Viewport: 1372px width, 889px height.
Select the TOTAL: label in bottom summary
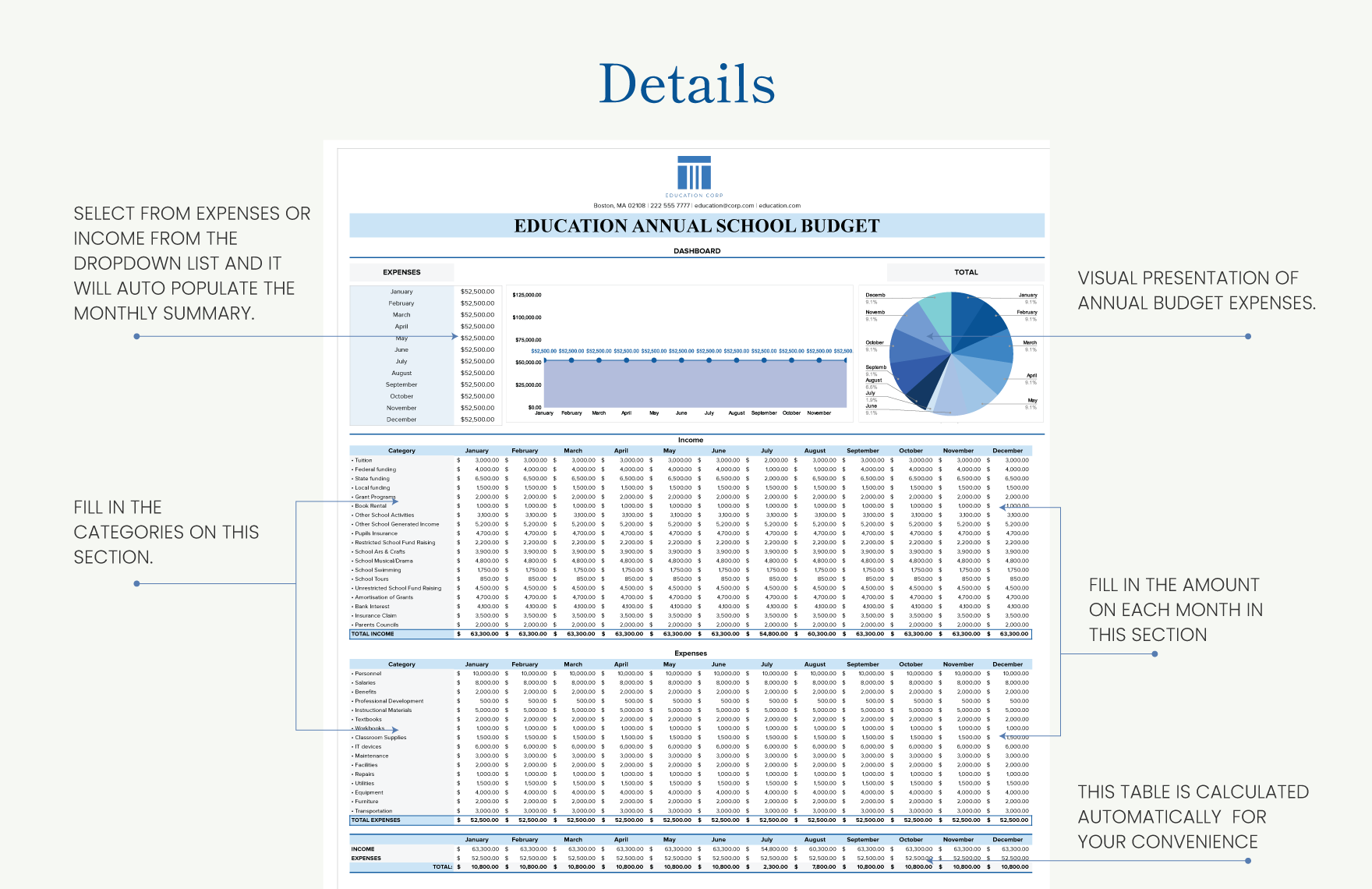(x=442, y=867)
